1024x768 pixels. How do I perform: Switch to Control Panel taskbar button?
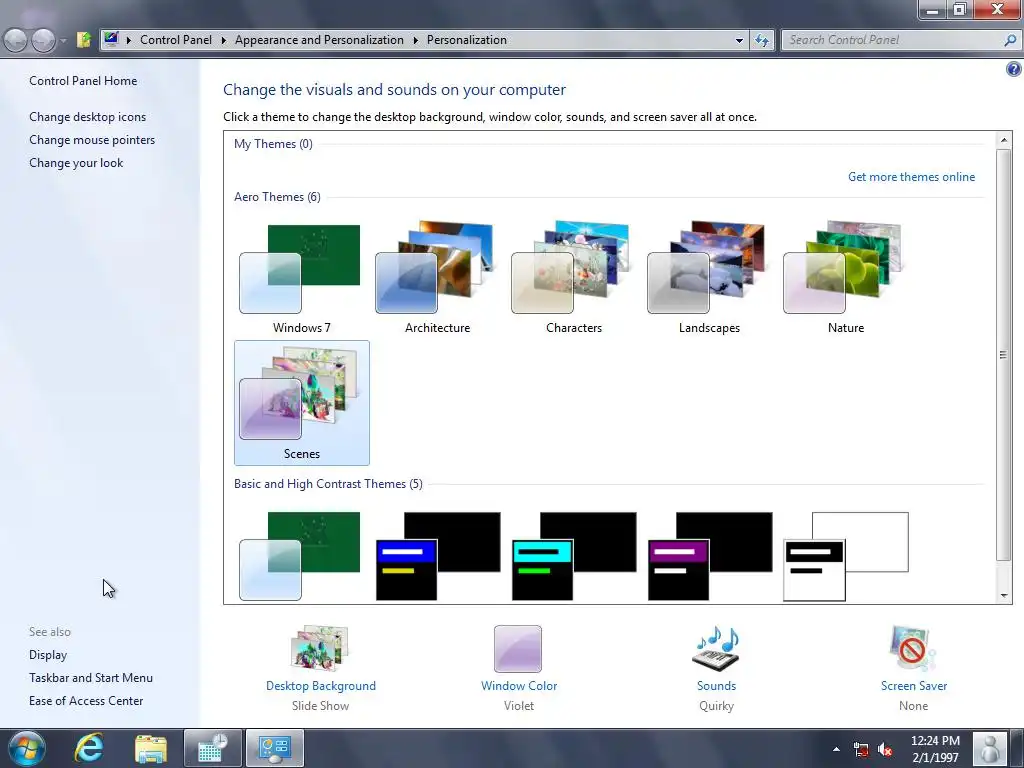pyautogui.click(x=275, y=748)
